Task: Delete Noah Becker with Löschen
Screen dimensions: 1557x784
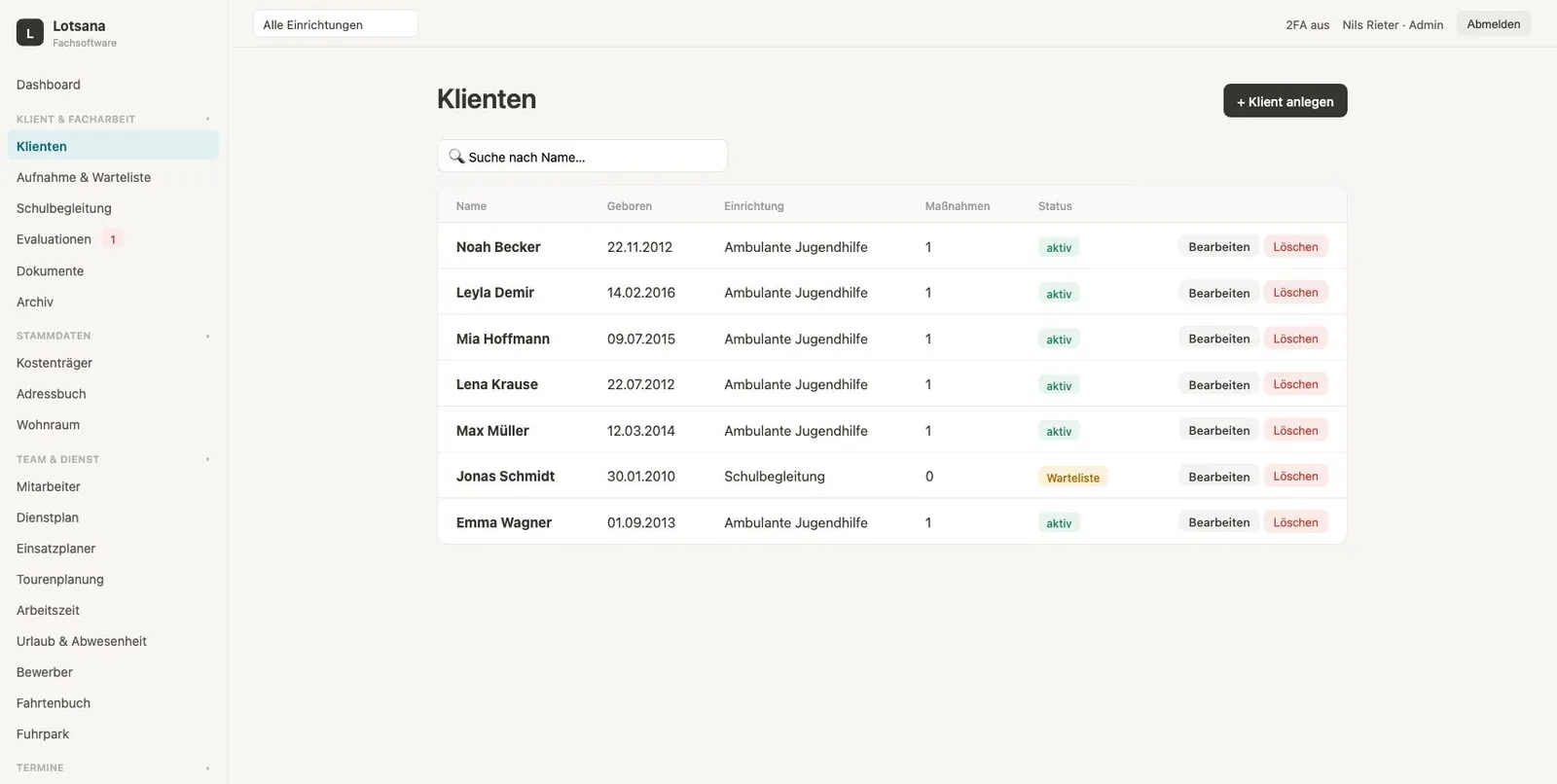Action: pyautogui.click(x=1295, y=247)
